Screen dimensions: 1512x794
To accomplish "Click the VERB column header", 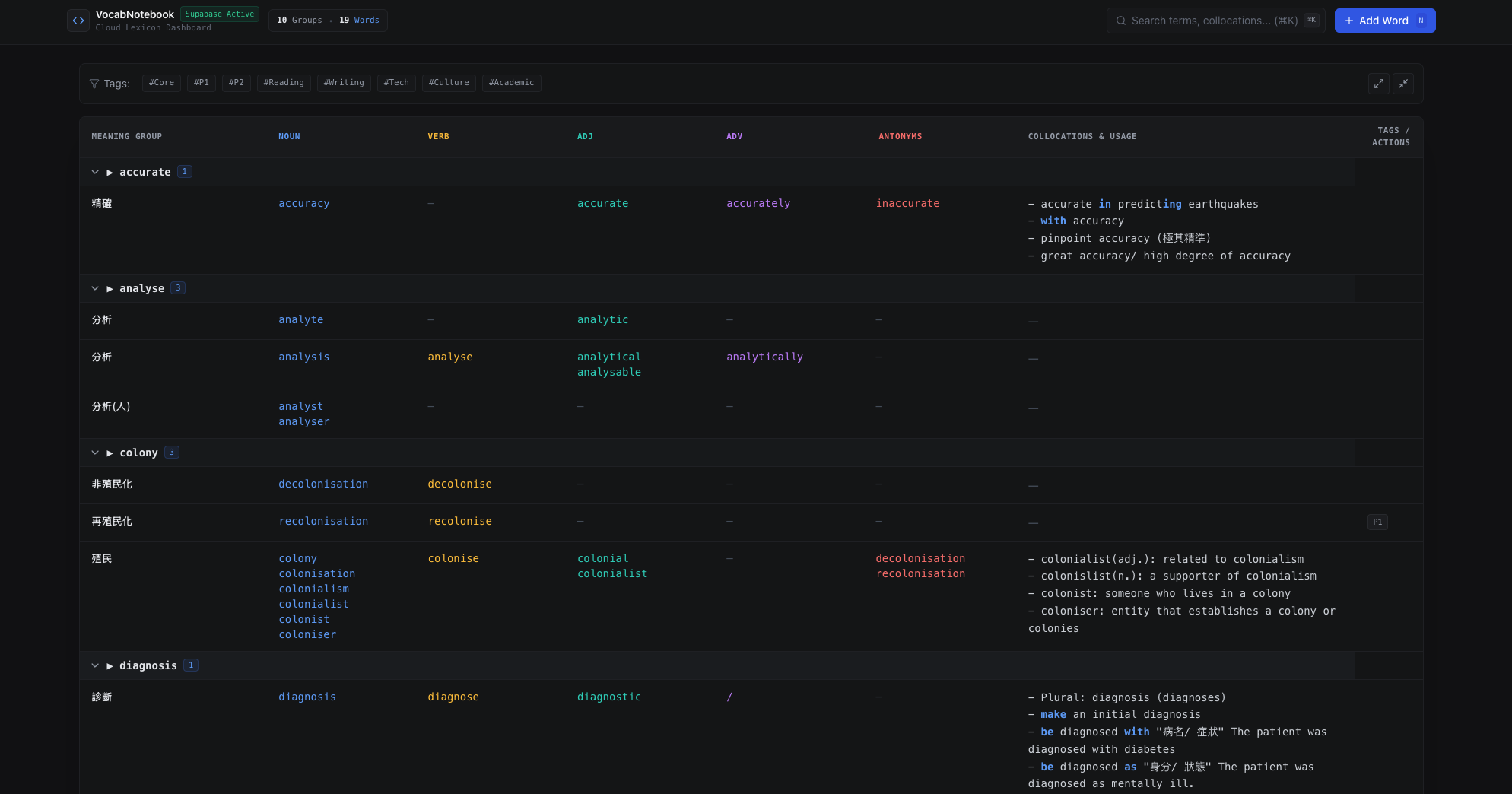I will (x=438, y=137).
